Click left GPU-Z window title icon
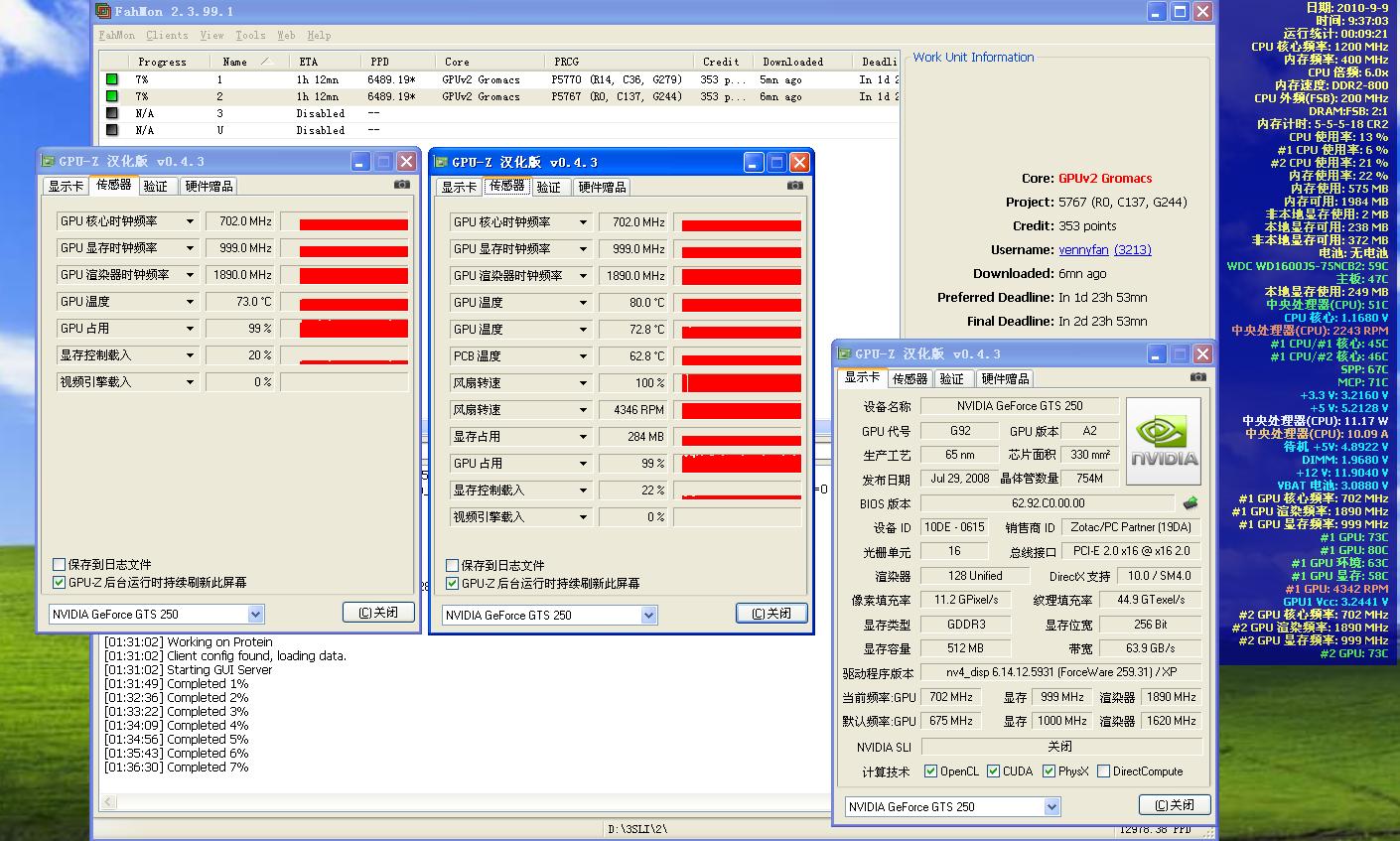 (x=48, y=161)
